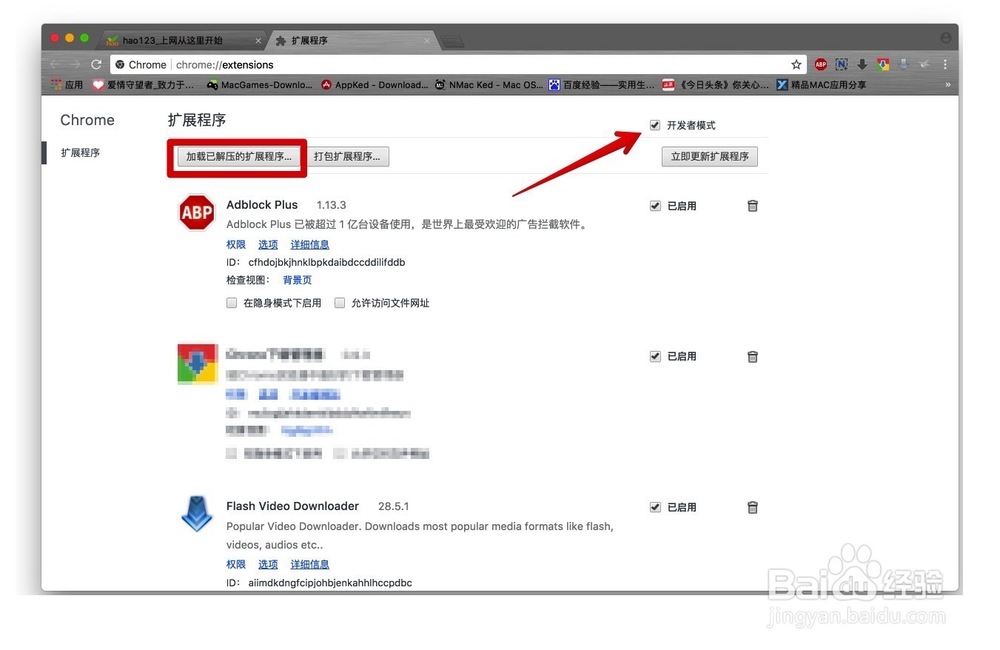Open Flash Video Downloader 选项 link
The height and width of the screenshot is (650, 1000).
tap(268, 565)
